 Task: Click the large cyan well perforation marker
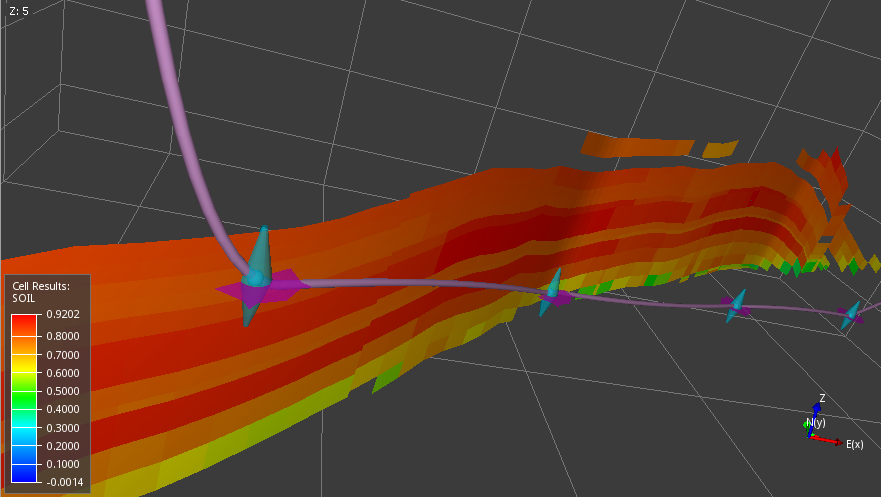pos(257,275)
